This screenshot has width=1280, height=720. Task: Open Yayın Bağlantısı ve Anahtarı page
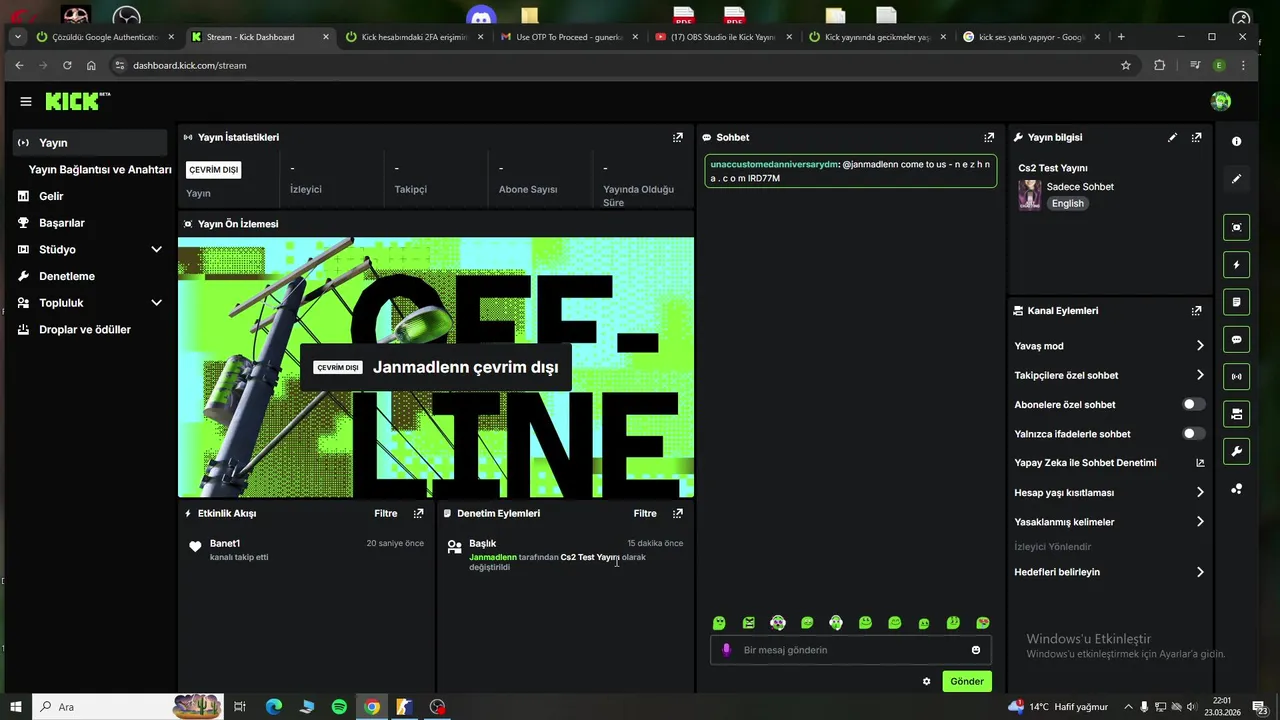click(x=100, y=170)
